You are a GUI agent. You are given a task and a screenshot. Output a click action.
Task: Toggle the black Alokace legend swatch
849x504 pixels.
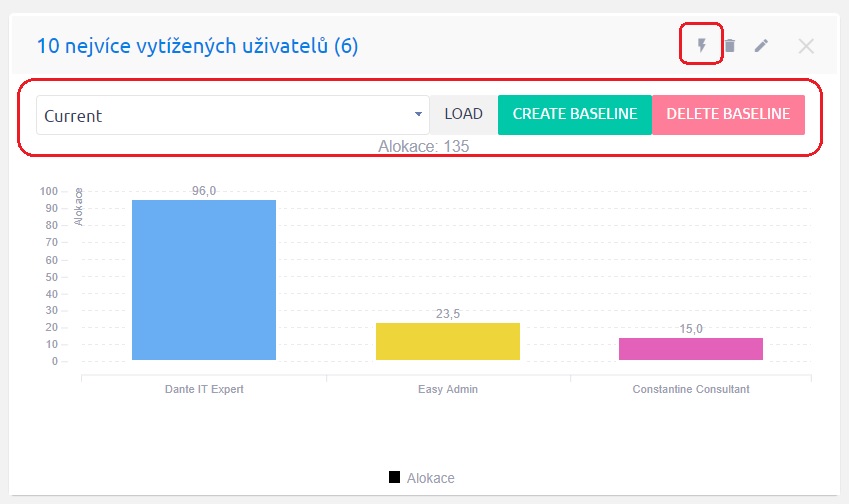pos(395,478)
